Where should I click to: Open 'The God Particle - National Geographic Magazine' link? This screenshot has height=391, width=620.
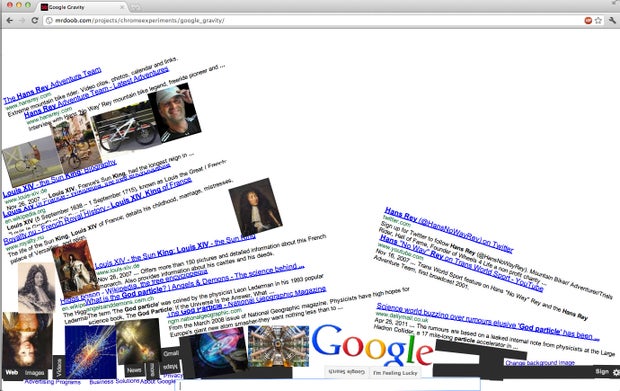tap(246, 302)
